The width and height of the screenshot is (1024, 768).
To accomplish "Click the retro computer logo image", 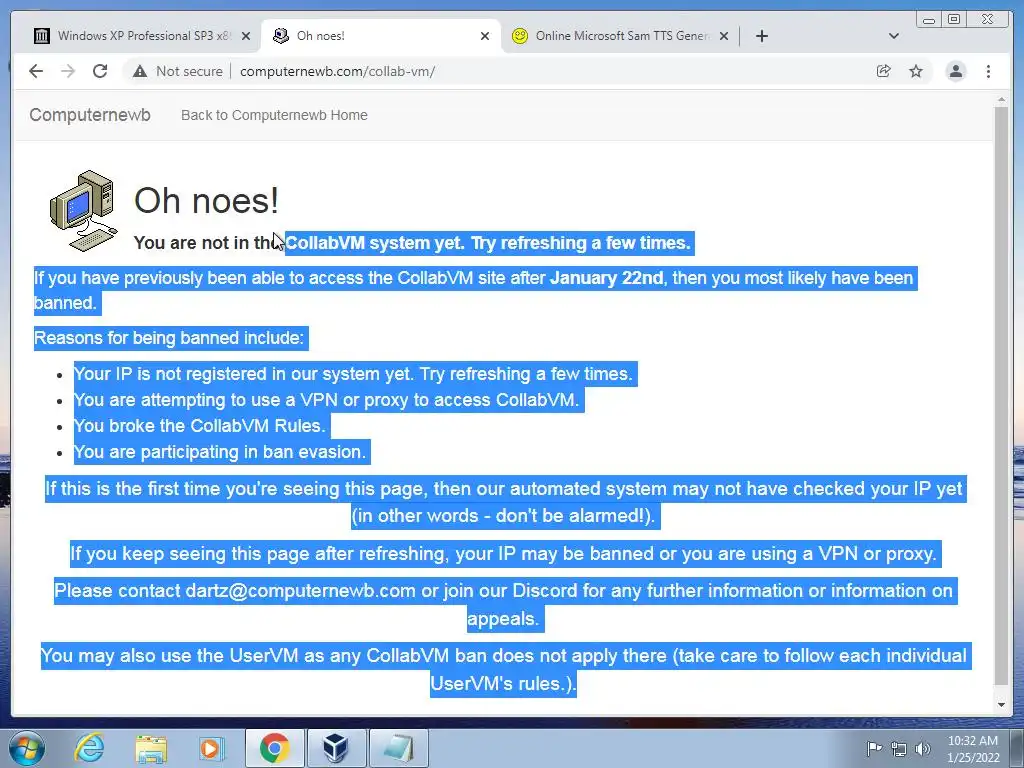I will pos(84,210).
